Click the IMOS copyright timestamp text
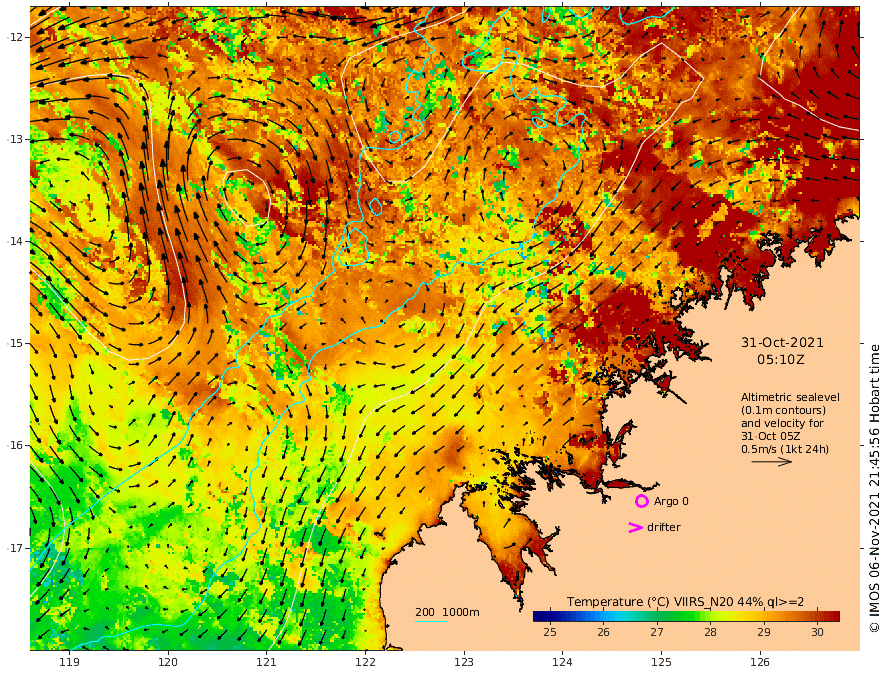The image size is (880, 680). pos(873,489)
